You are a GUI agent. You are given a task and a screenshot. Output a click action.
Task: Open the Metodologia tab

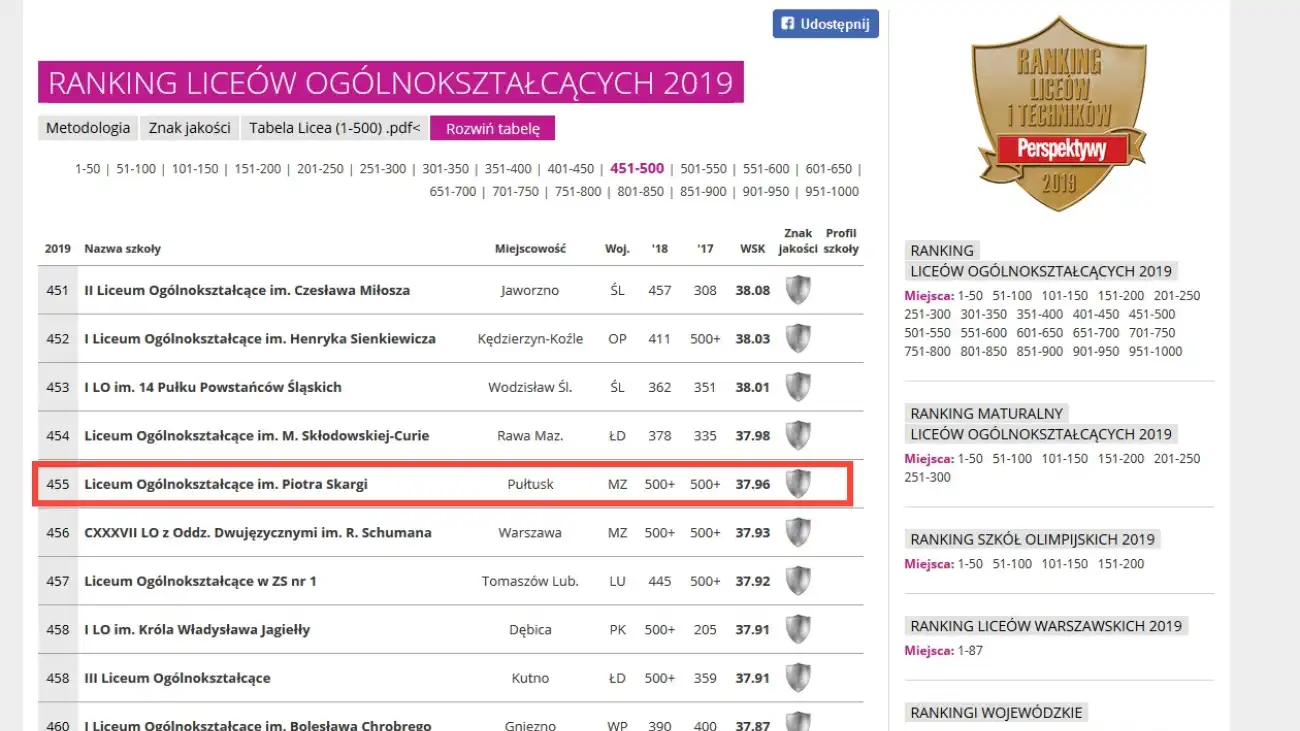click(x=88, y=128)
